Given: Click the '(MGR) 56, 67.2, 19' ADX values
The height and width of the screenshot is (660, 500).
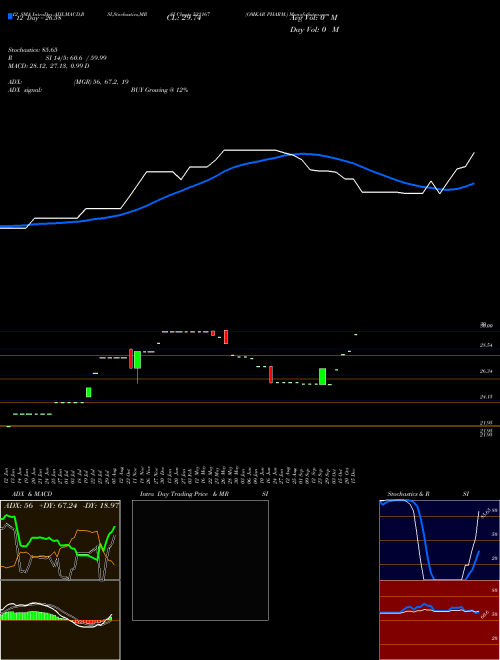Looking at the screenshot, I should (101, 82).
